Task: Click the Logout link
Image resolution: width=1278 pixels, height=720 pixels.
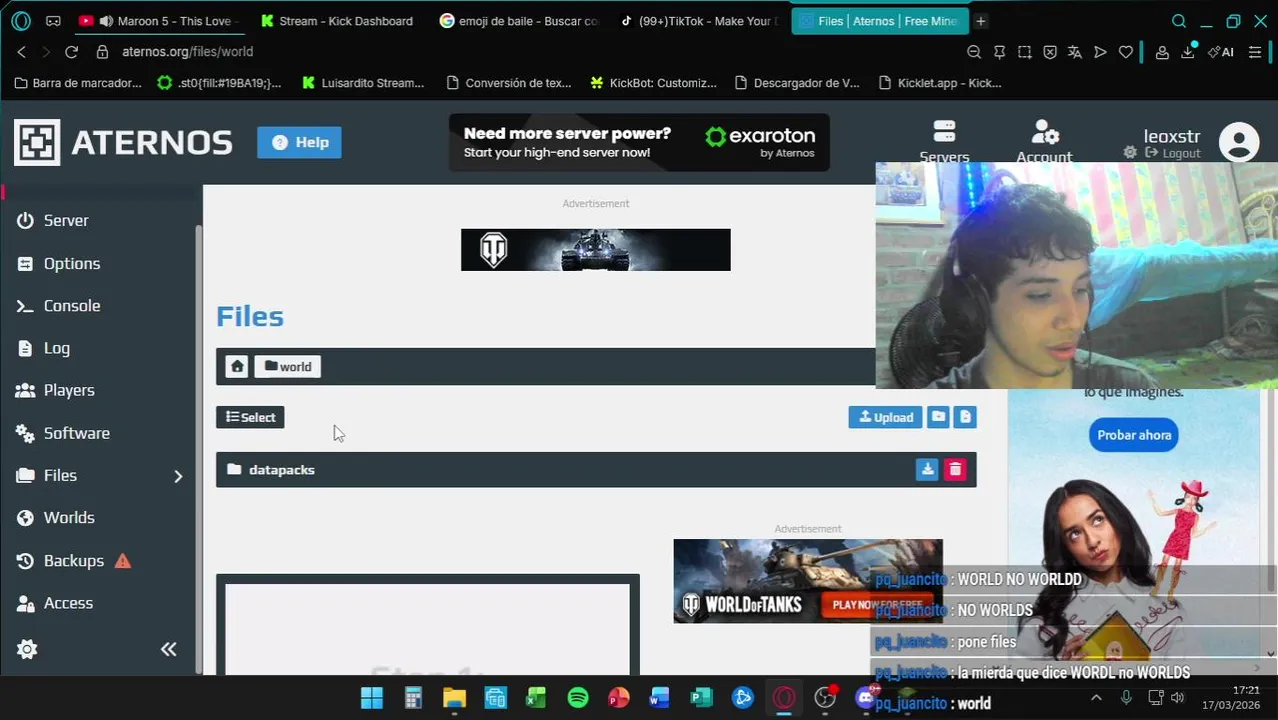Action: tap(1173, 153)
